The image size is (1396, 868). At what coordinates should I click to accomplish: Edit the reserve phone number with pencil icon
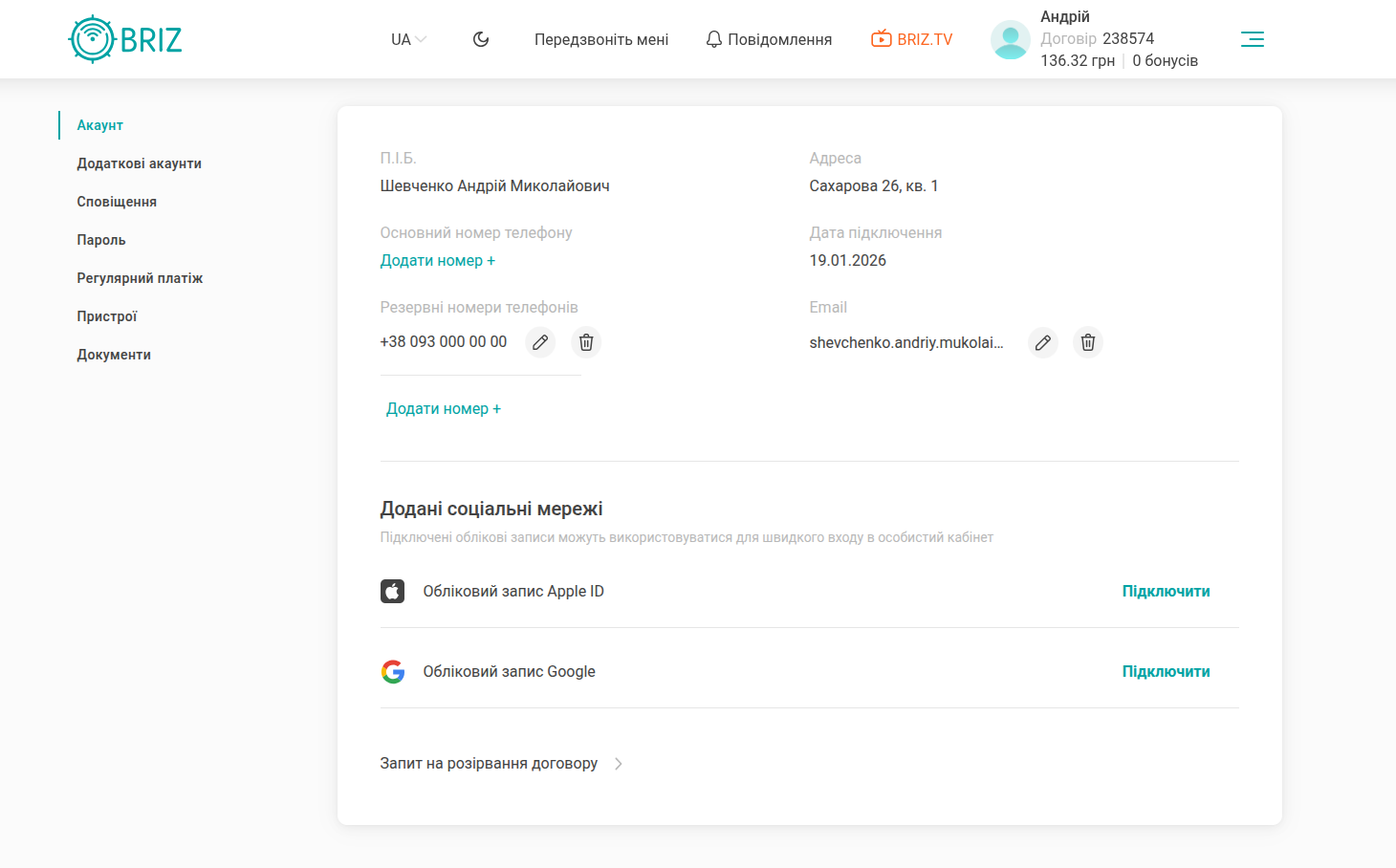click(540, 342)
